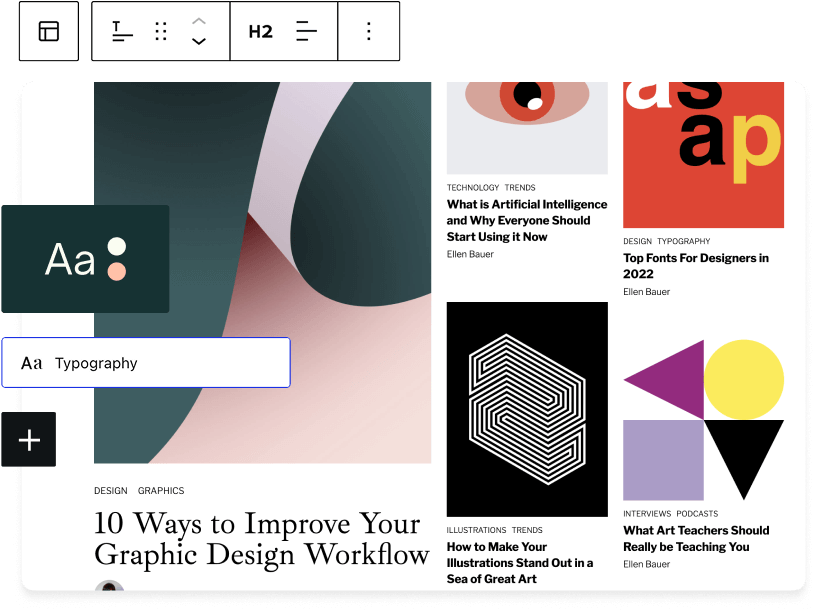817x610 pixels.
Task: Open the text alignment options
Action: pyautogui.click(x=306, y=32)
